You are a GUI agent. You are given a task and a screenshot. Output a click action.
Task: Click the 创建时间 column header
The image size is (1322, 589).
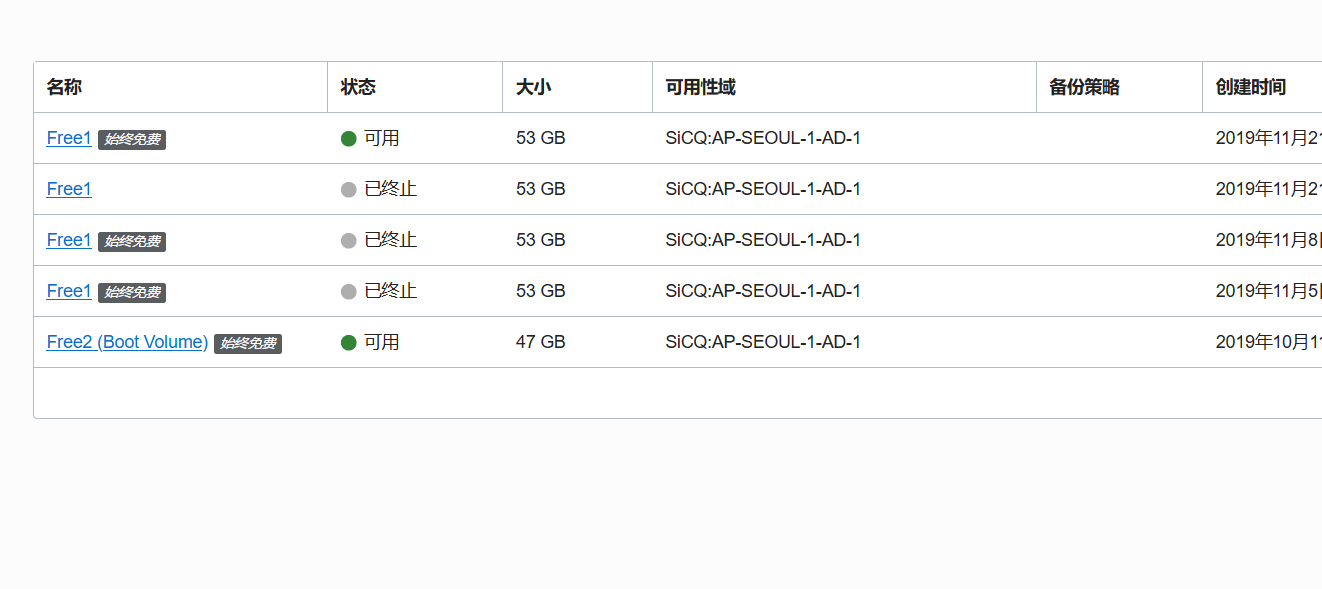point(1250,87)
